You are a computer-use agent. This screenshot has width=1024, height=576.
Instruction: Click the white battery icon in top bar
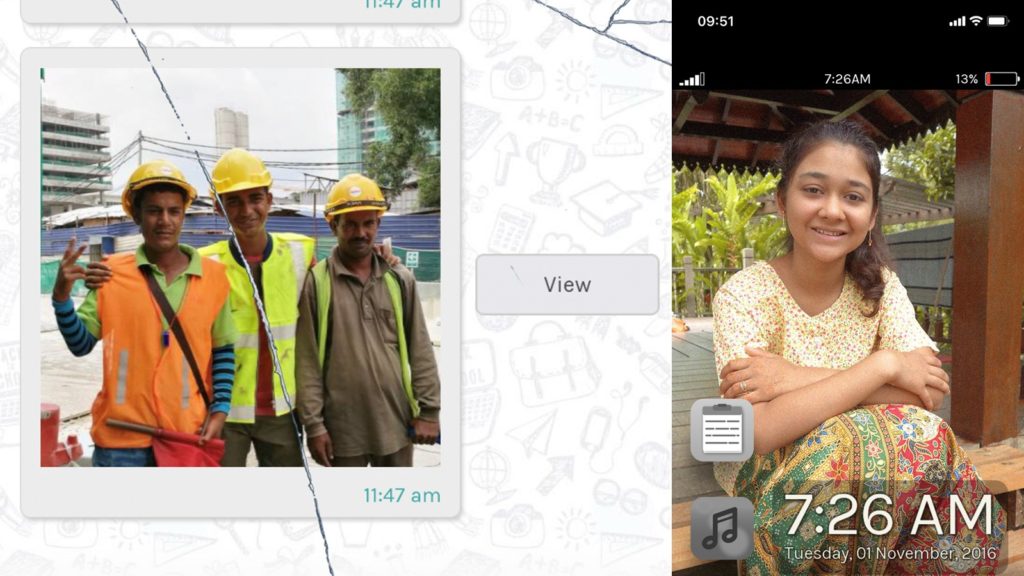[x=998, y=21]
